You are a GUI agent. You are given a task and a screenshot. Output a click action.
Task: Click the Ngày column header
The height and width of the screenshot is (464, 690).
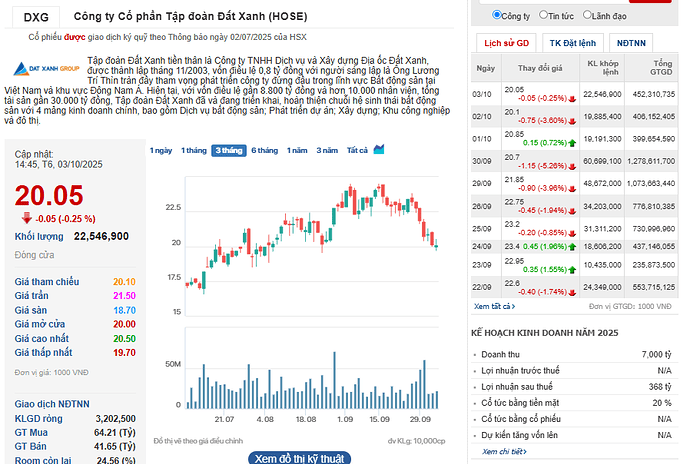(486, 68)
